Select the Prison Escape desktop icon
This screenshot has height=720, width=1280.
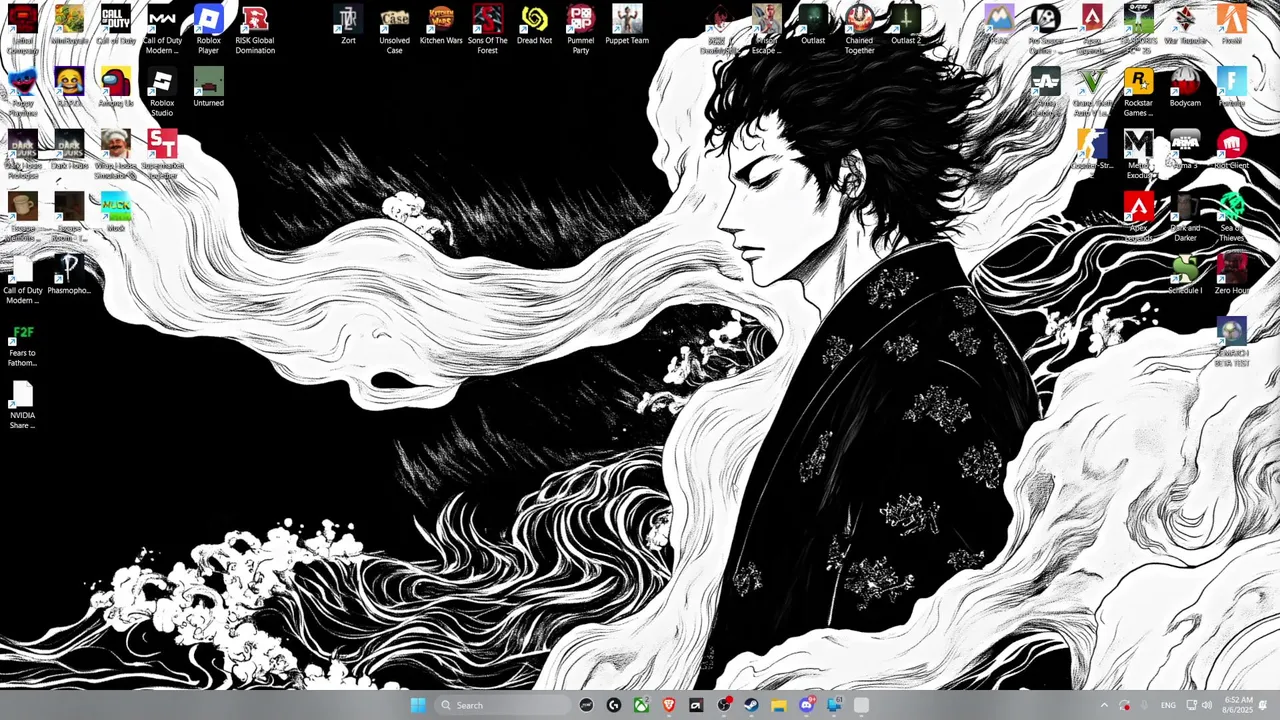click(766, 29)
